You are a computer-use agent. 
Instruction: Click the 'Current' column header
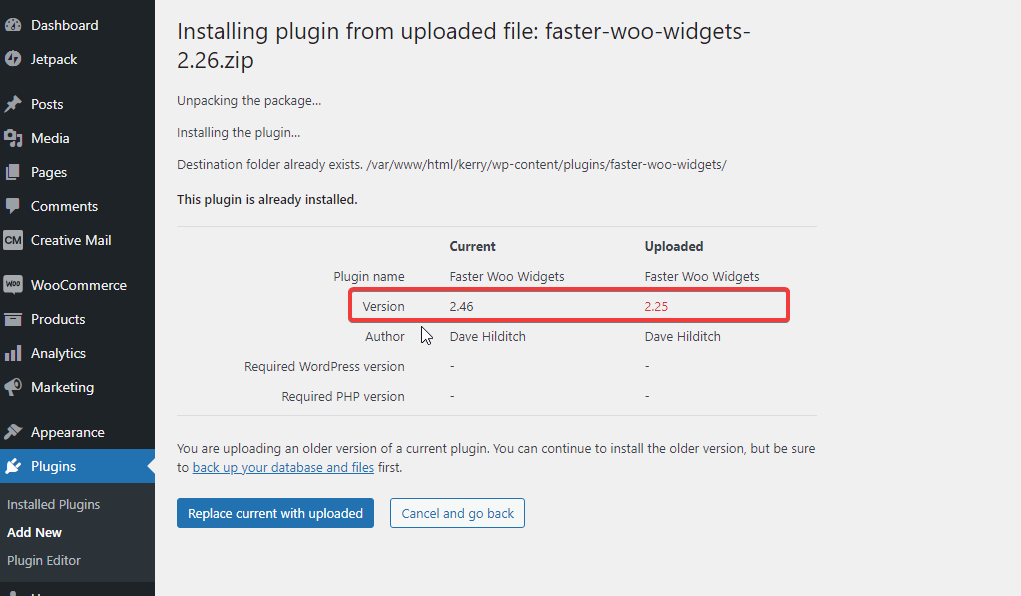click(472, 246)
